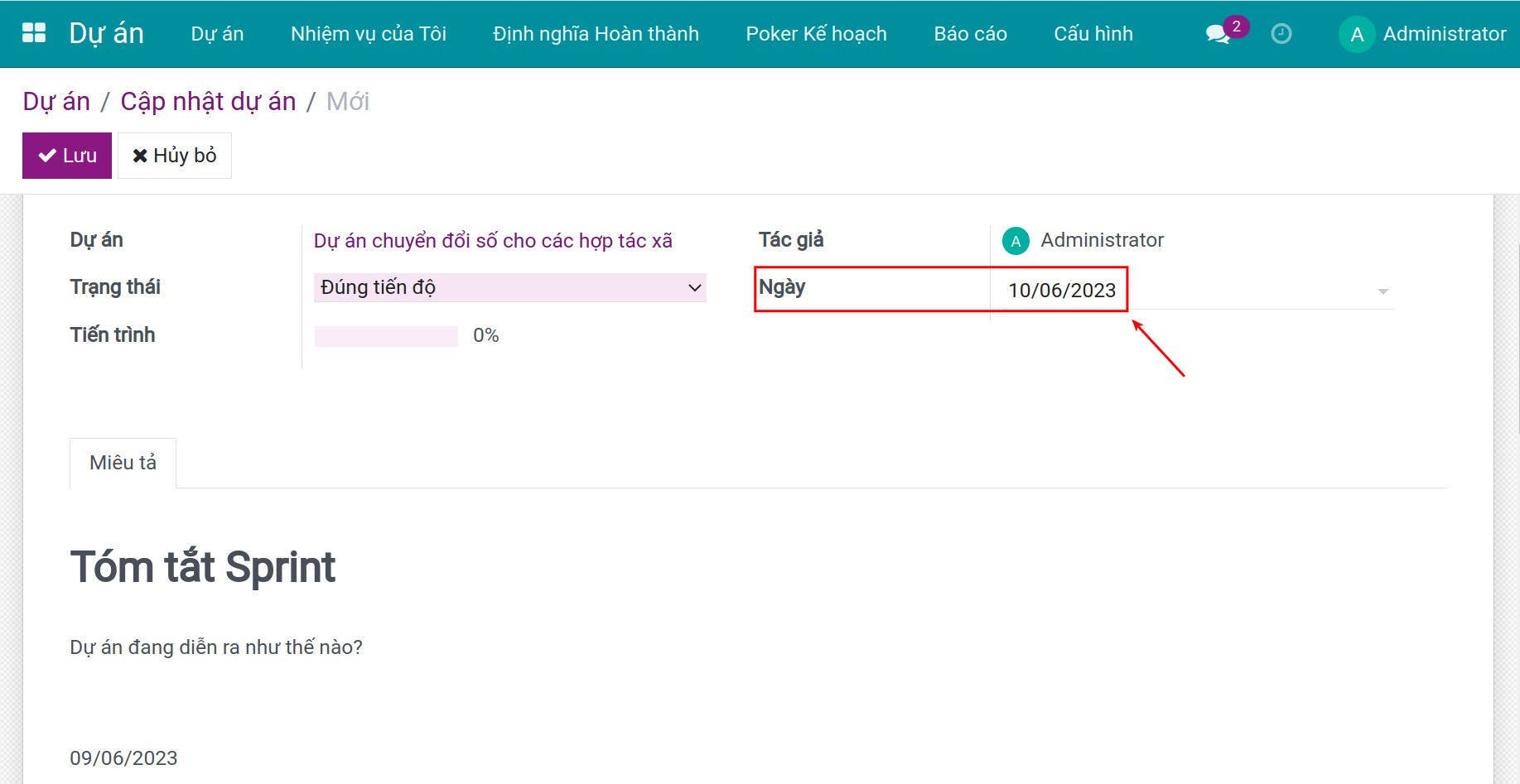Viewport: 1520px width, 784px height.
Task: Click the author's green avatar icon
Action: [x=1016, y=241]
